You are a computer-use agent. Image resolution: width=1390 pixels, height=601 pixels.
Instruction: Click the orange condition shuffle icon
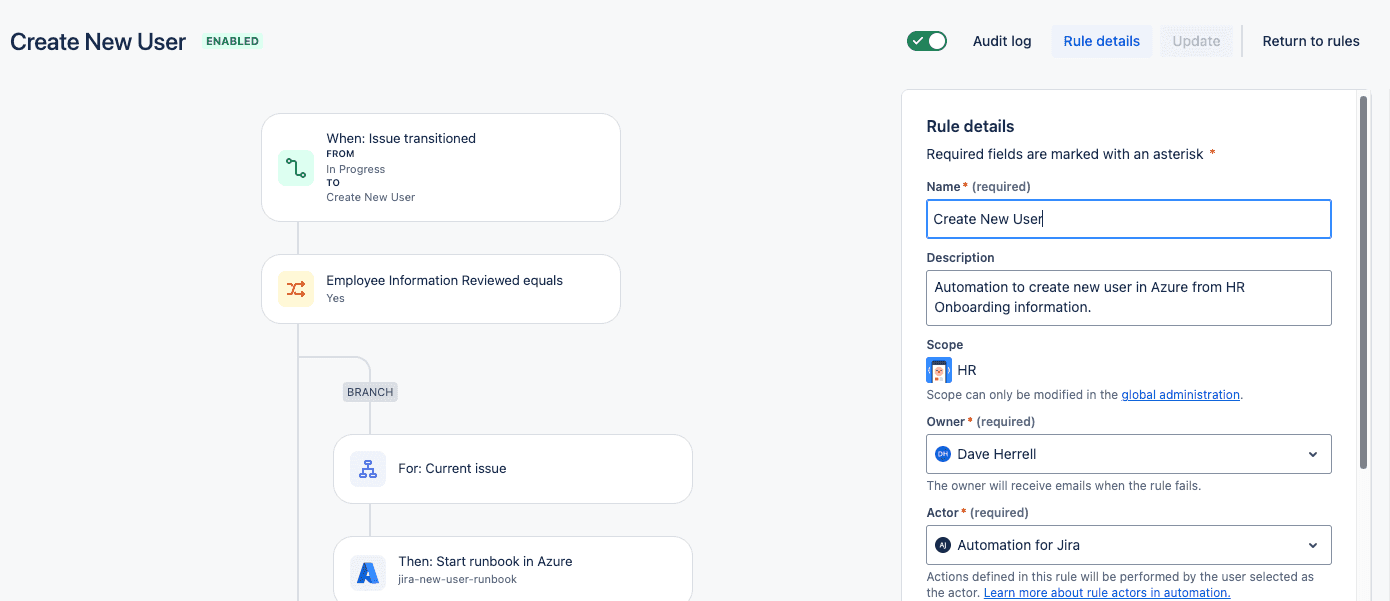pyautogui.click(x=296, y=289)
